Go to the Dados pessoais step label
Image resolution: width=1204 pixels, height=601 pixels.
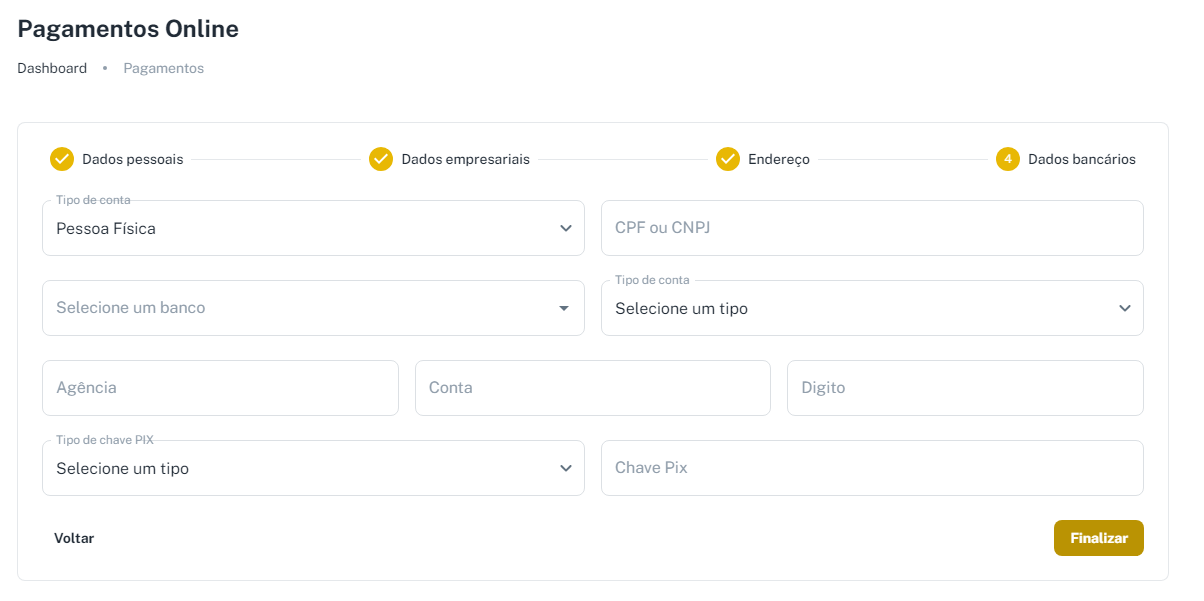[133, 159]
